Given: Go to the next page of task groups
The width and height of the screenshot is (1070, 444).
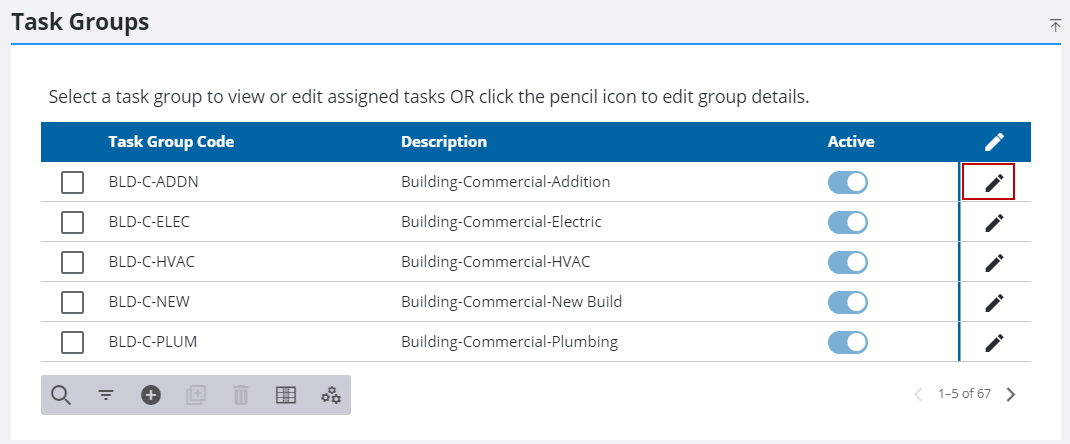Looking at the screenshot, I should point(1011,394).
